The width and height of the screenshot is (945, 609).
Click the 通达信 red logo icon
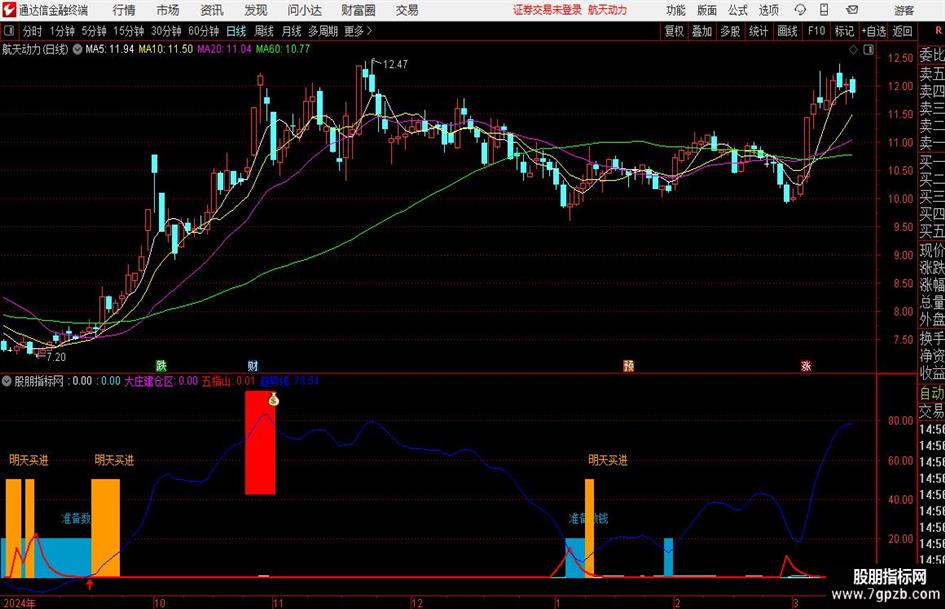tap(8, 10)
